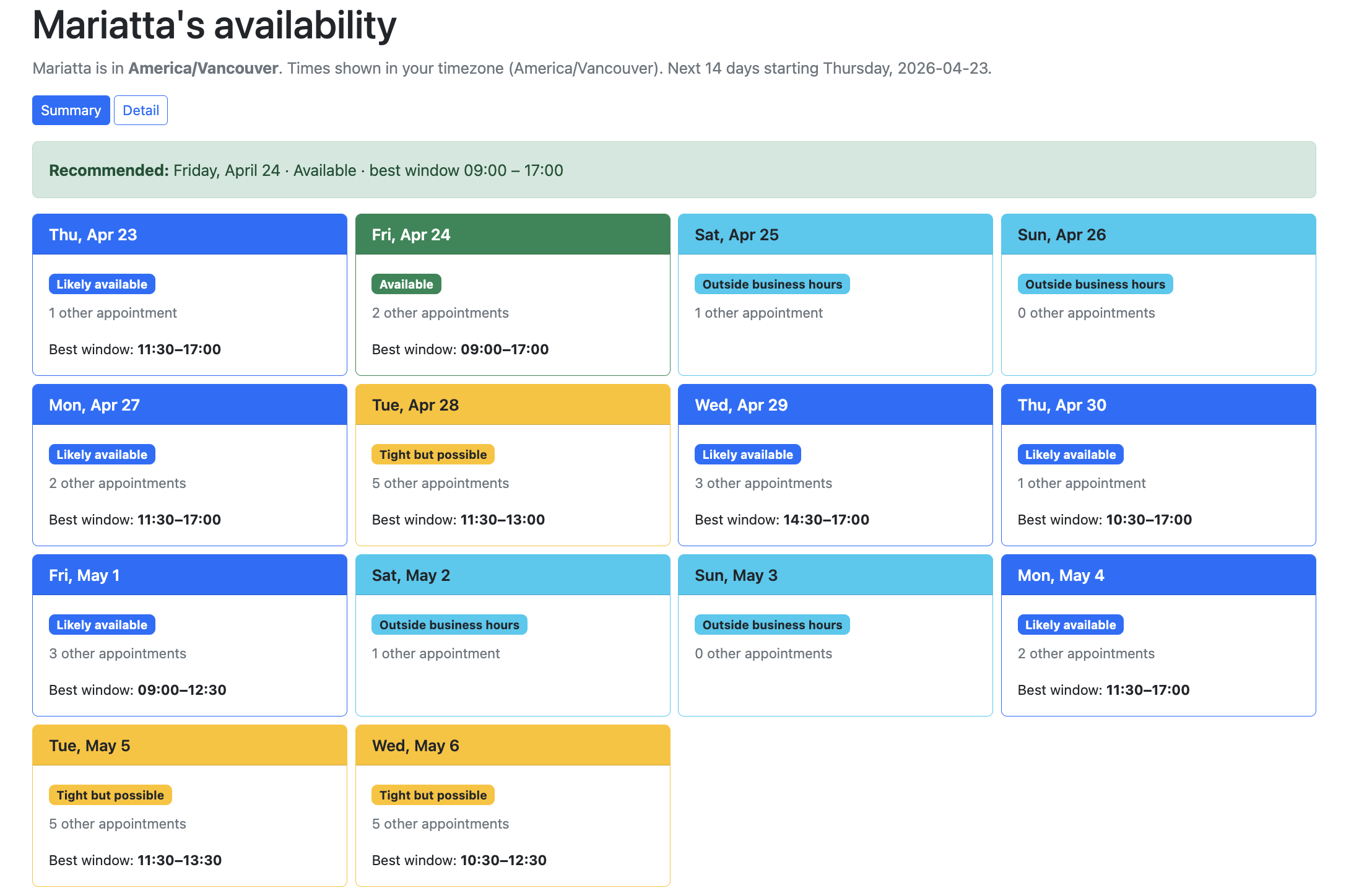Viewport: 1372px width, 893px height.
Task: Open the Detail view tab
Action: (141, 110)
